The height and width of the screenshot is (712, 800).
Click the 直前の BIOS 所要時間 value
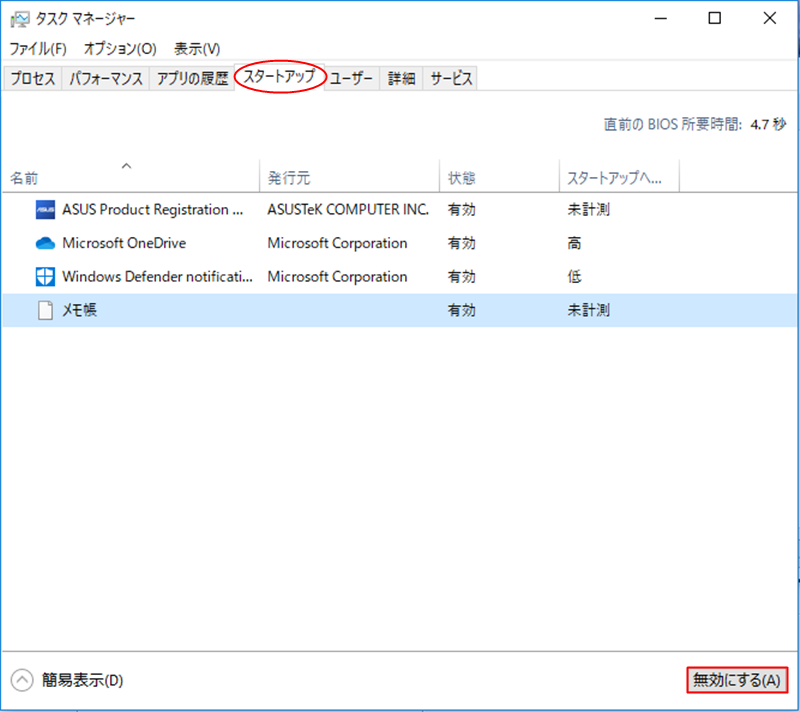[x=768, y=124]
